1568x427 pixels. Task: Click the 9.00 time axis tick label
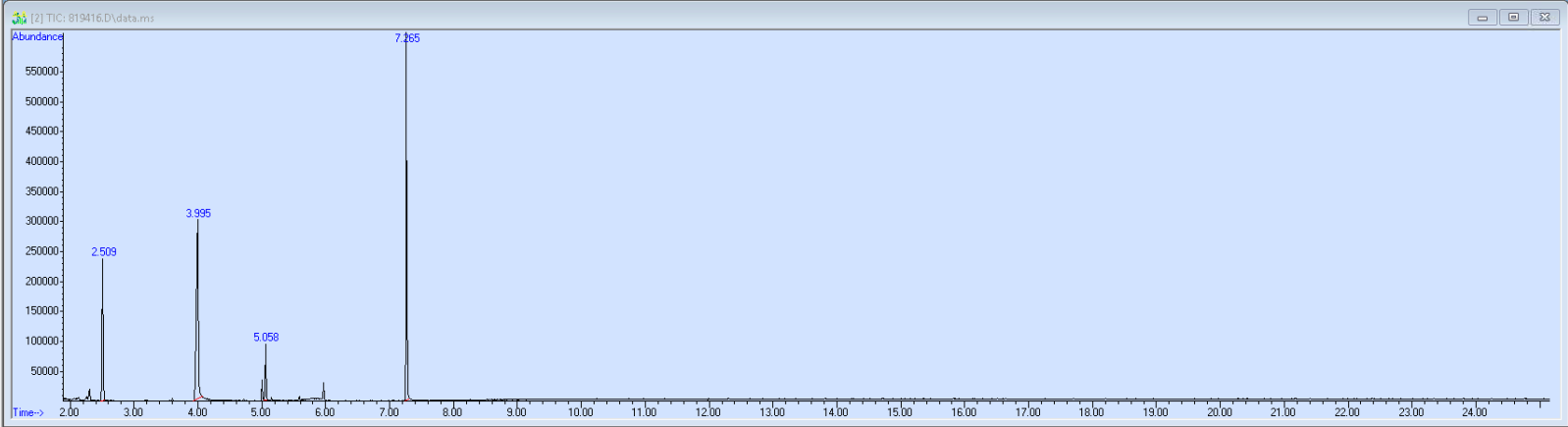516,412
